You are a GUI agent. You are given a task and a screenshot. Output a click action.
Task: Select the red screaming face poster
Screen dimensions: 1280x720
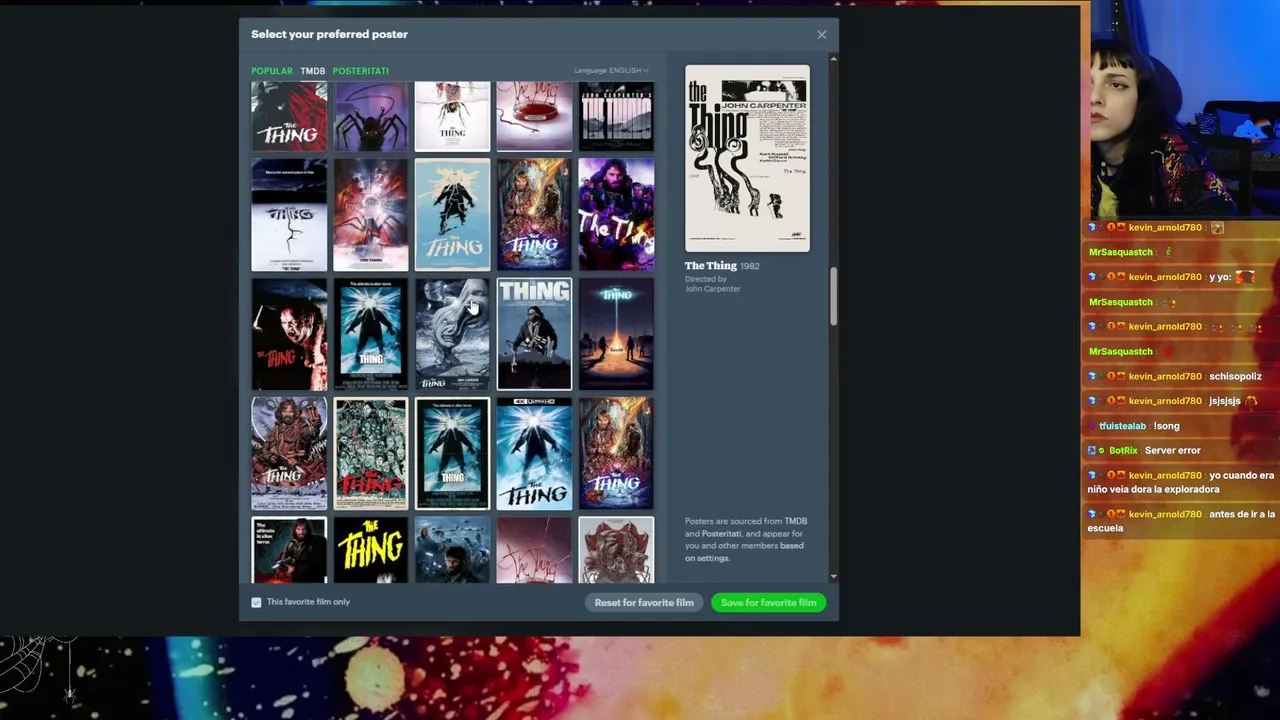pos(289,334)
